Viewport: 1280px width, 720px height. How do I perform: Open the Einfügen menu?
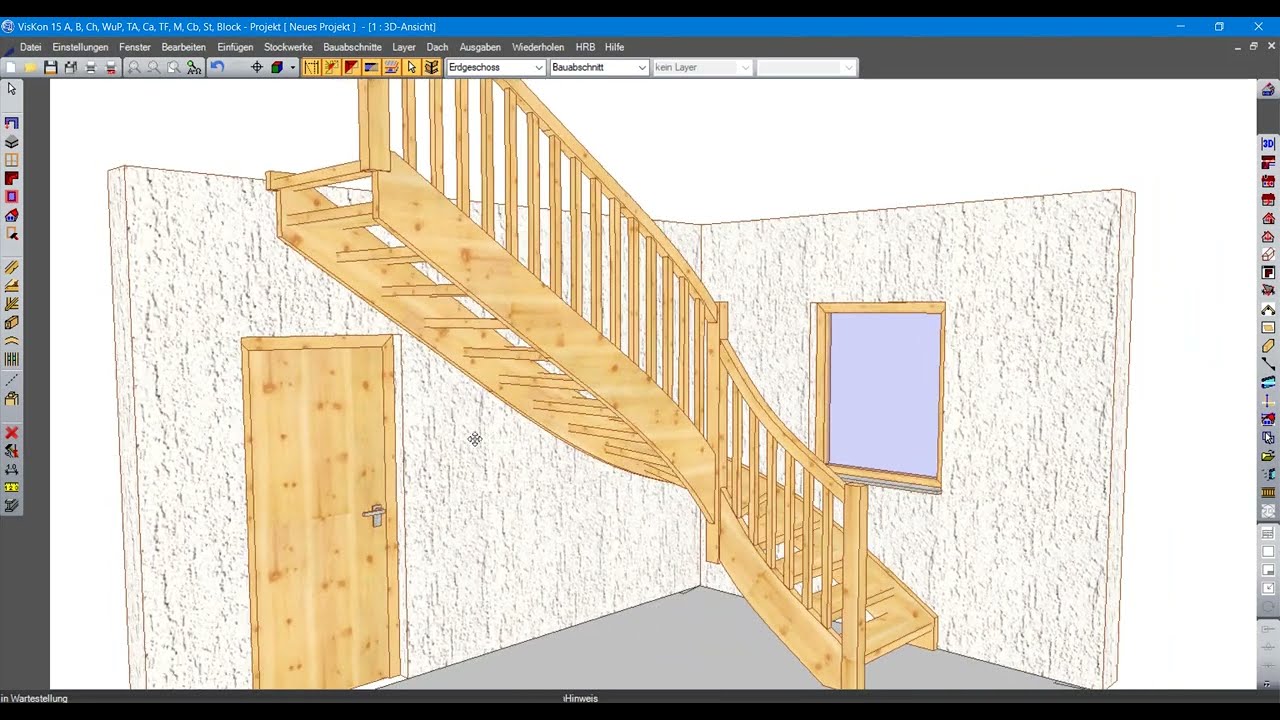tap(235, 47)
